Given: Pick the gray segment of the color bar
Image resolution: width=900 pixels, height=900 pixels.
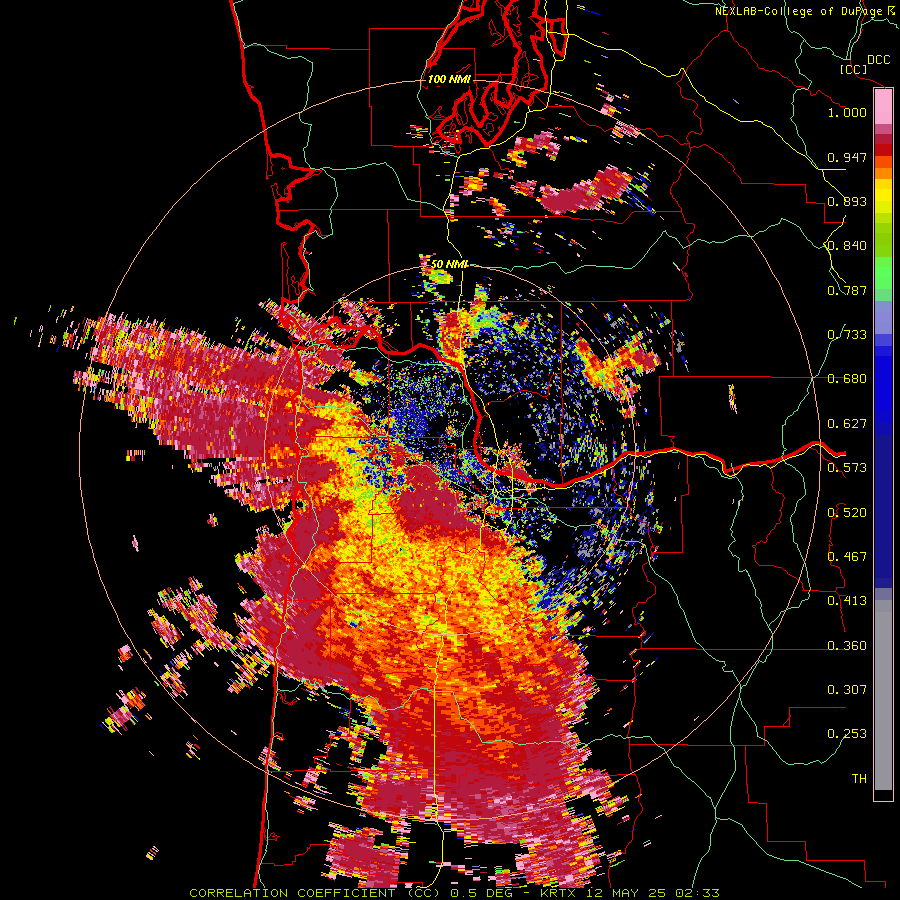Looking at the screenshot, I should tap(883, 695).
